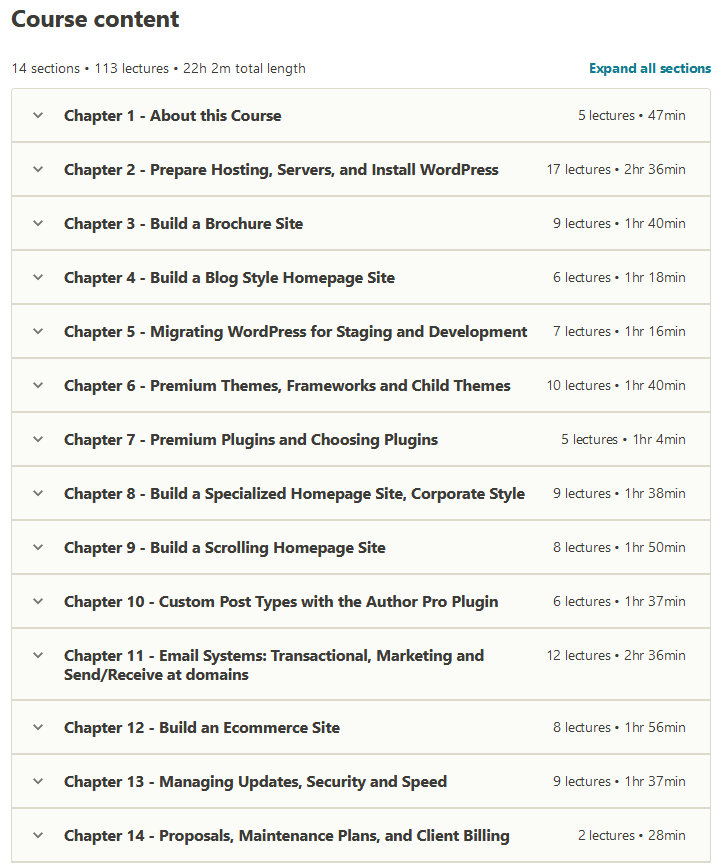The width and height of the screenshot is (726, 867).
Task: Expand Chapter 12 Ecommerce chevron
Action: pos(38,727)
